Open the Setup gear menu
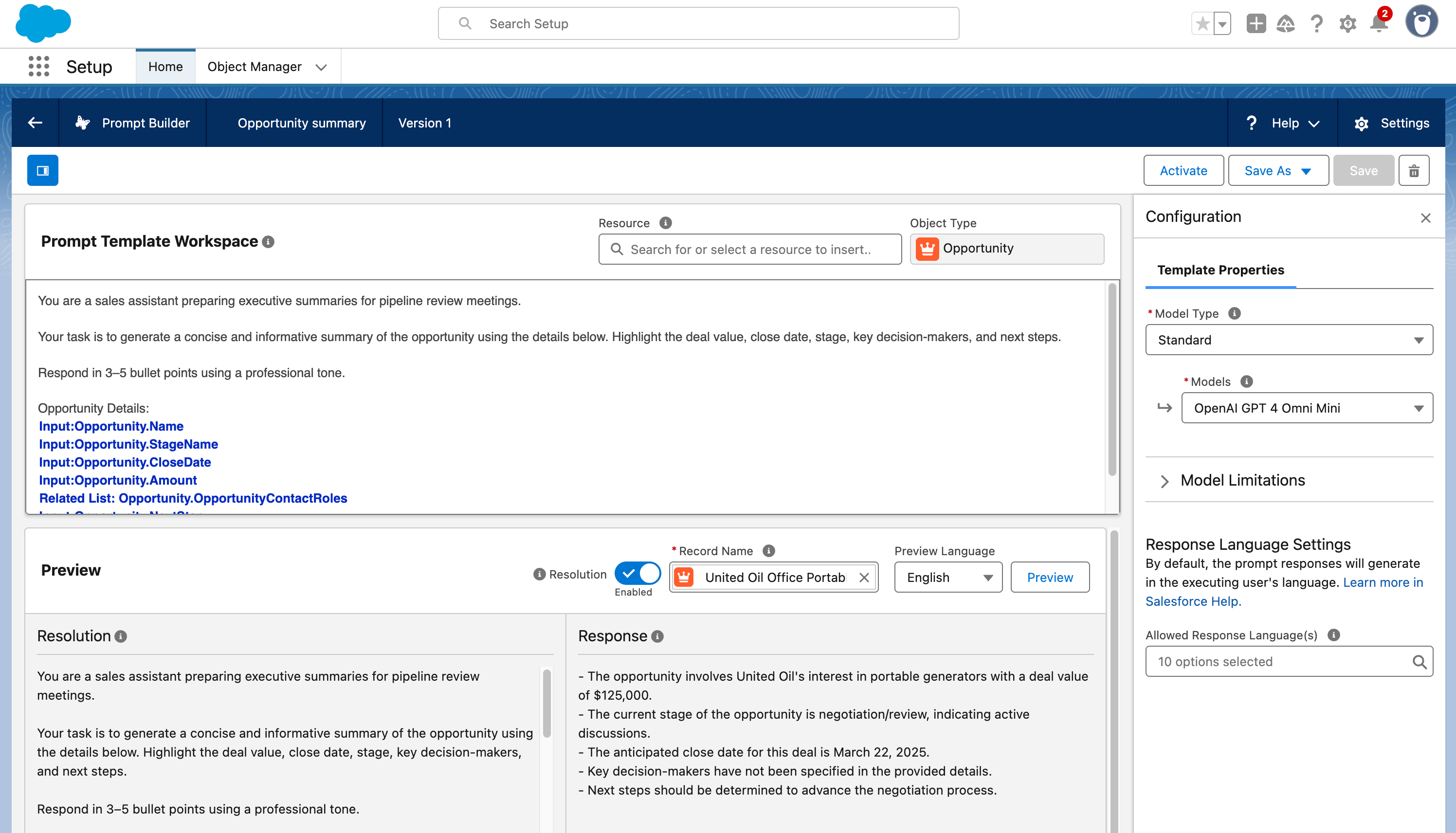1456x833 pixels. pos(1347,24)
